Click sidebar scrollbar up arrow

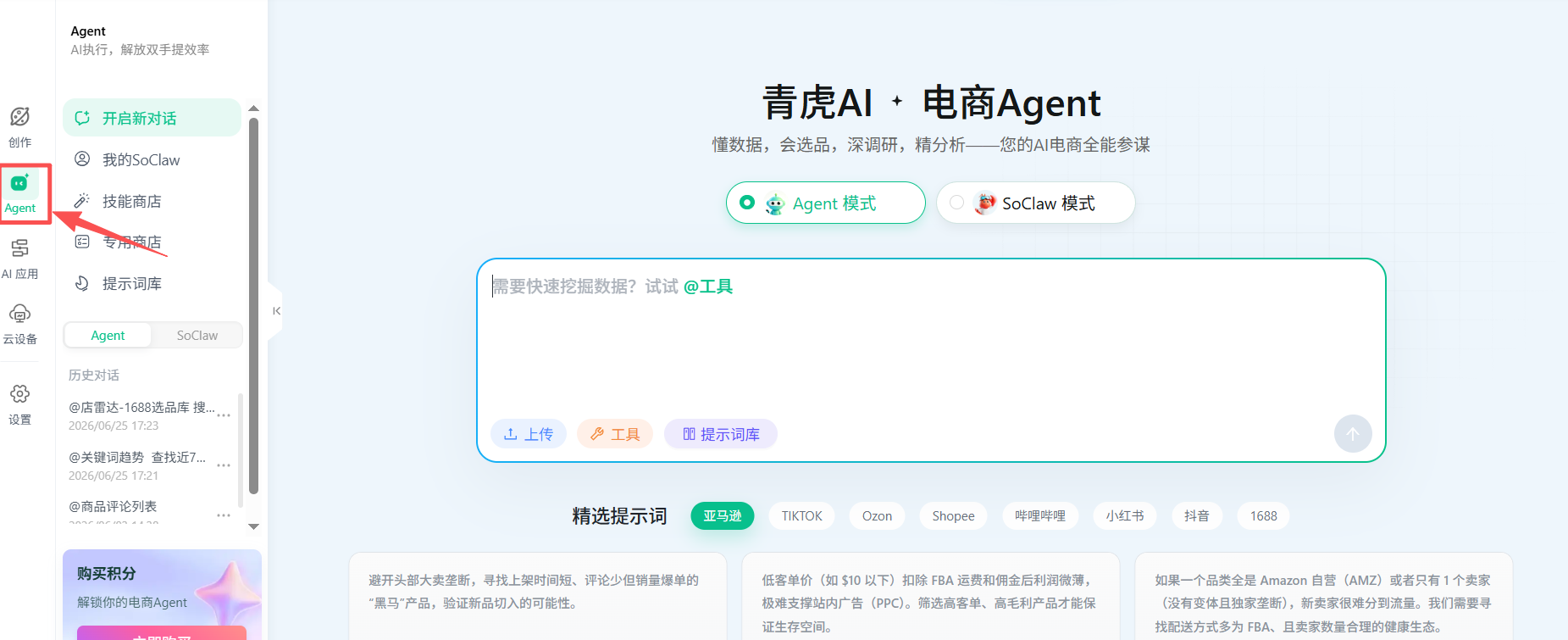click(x=253, y=109)
